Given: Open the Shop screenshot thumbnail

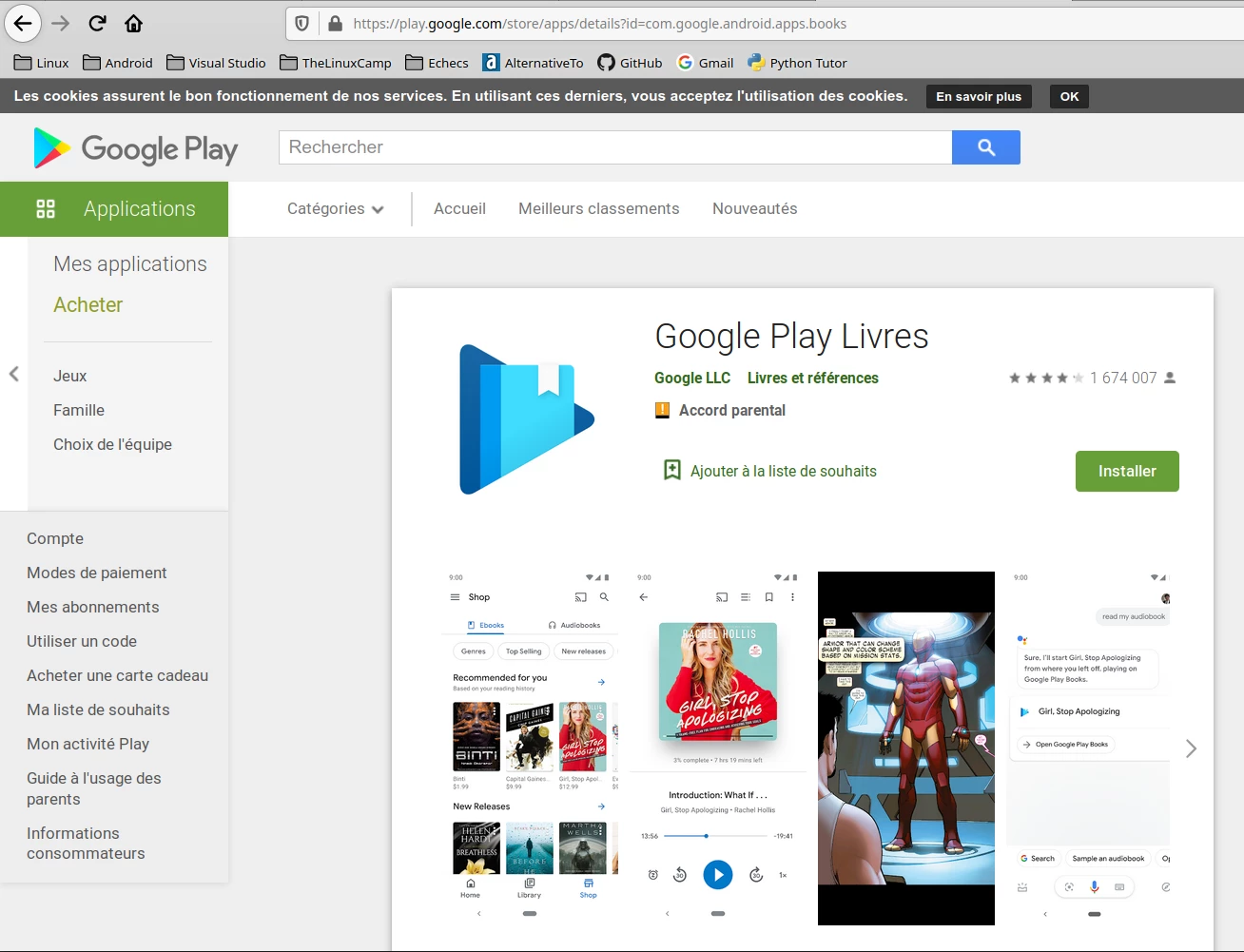Looking at the screenshot, I should 530,748.
